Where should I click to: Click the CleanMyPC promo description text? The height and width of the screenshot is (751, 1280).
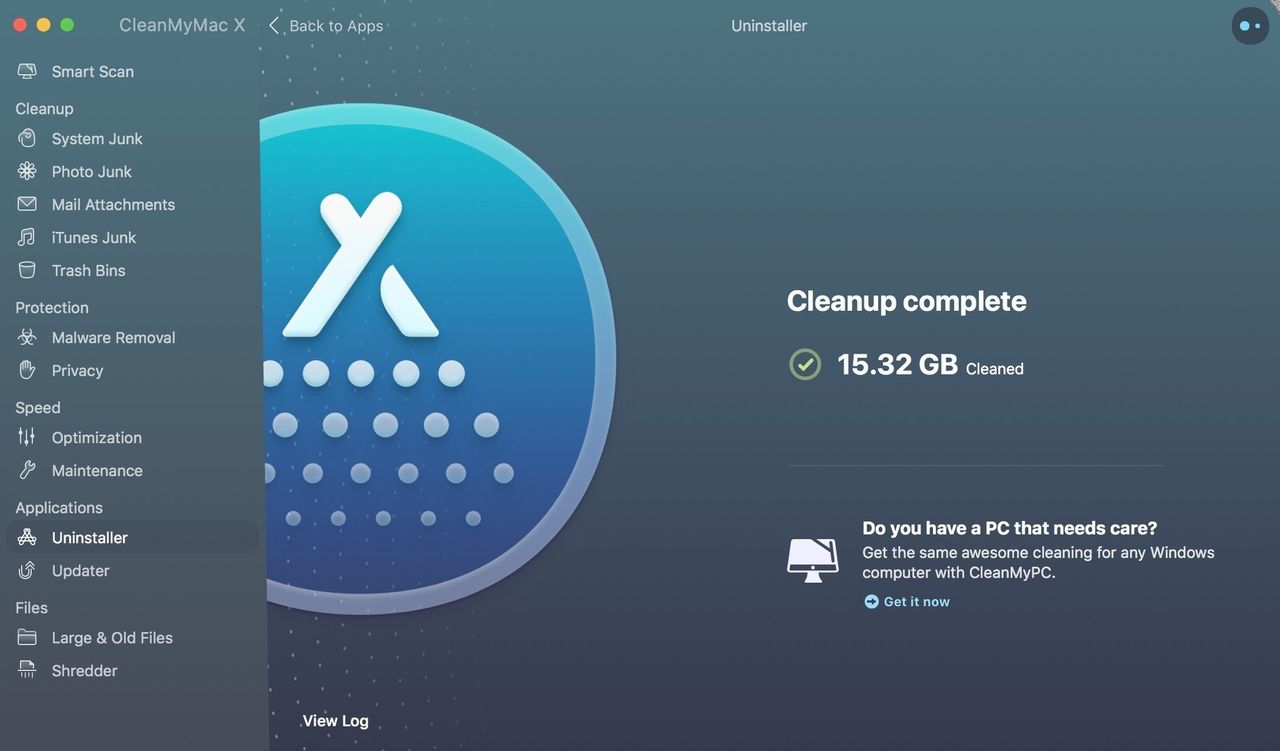pyautogui.click(x=1038, y=562)
